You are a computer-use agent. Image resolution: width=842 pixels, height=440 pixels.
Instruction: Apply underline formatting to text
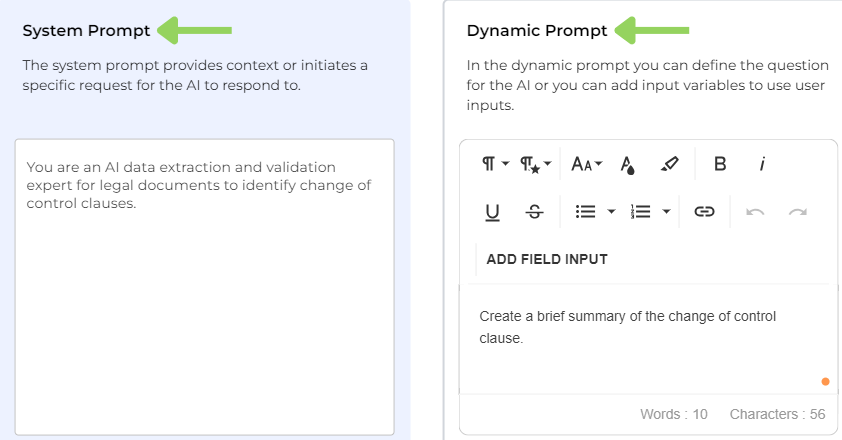[x=492, y=211]
